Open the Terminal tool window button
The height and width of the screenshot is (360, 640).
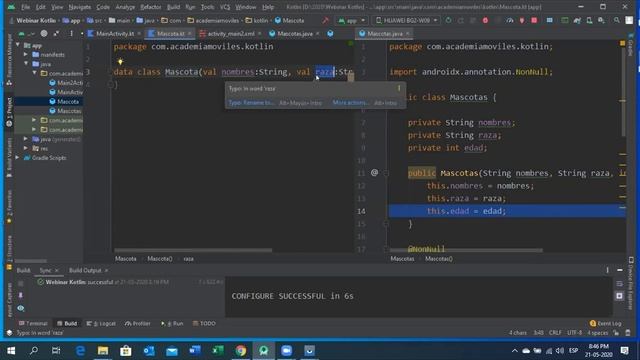(33, 324)
